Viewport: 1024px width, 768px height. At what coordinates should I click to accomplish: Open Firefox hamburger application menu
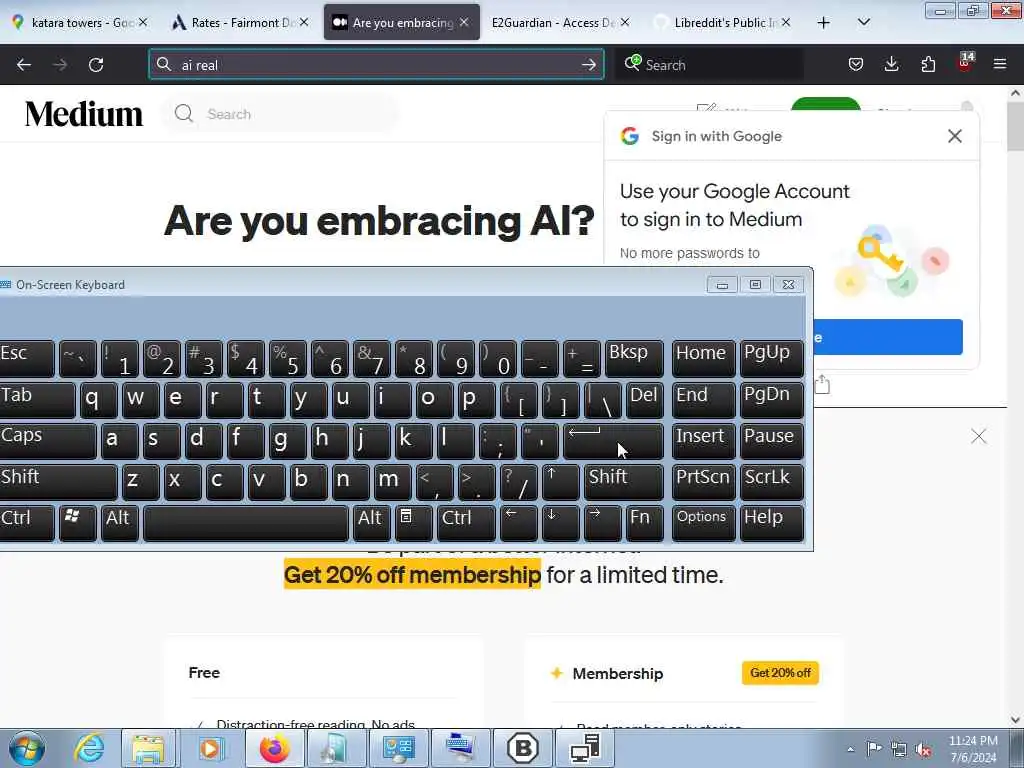point(1000,65)
